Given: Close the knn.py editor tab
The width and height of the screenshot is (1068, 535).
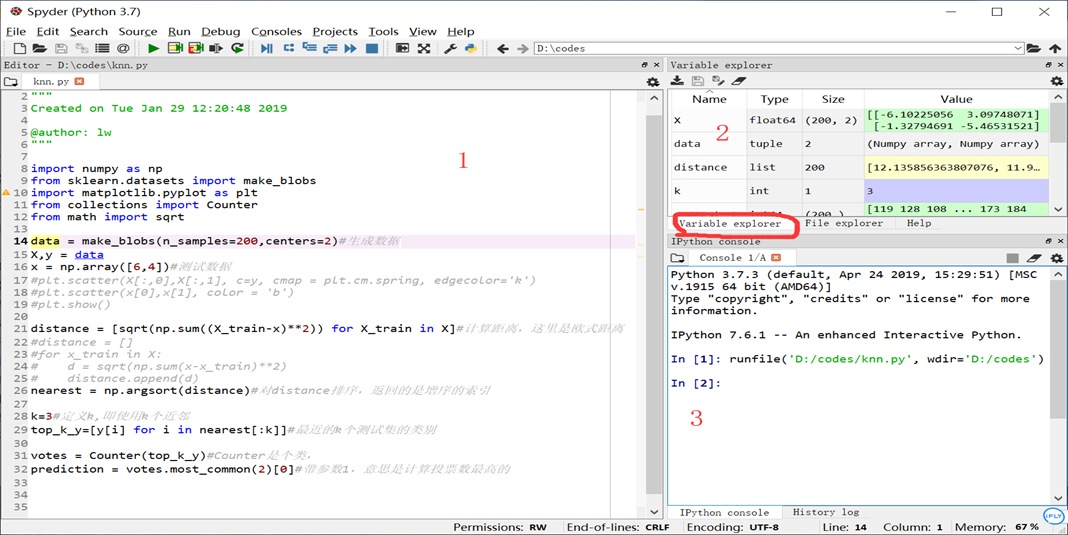Looking at the screenshot, I should pos(79,81).
